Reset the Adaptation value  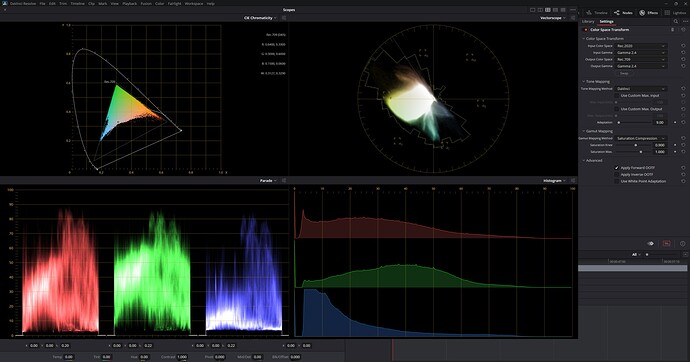tap(683, 122)
